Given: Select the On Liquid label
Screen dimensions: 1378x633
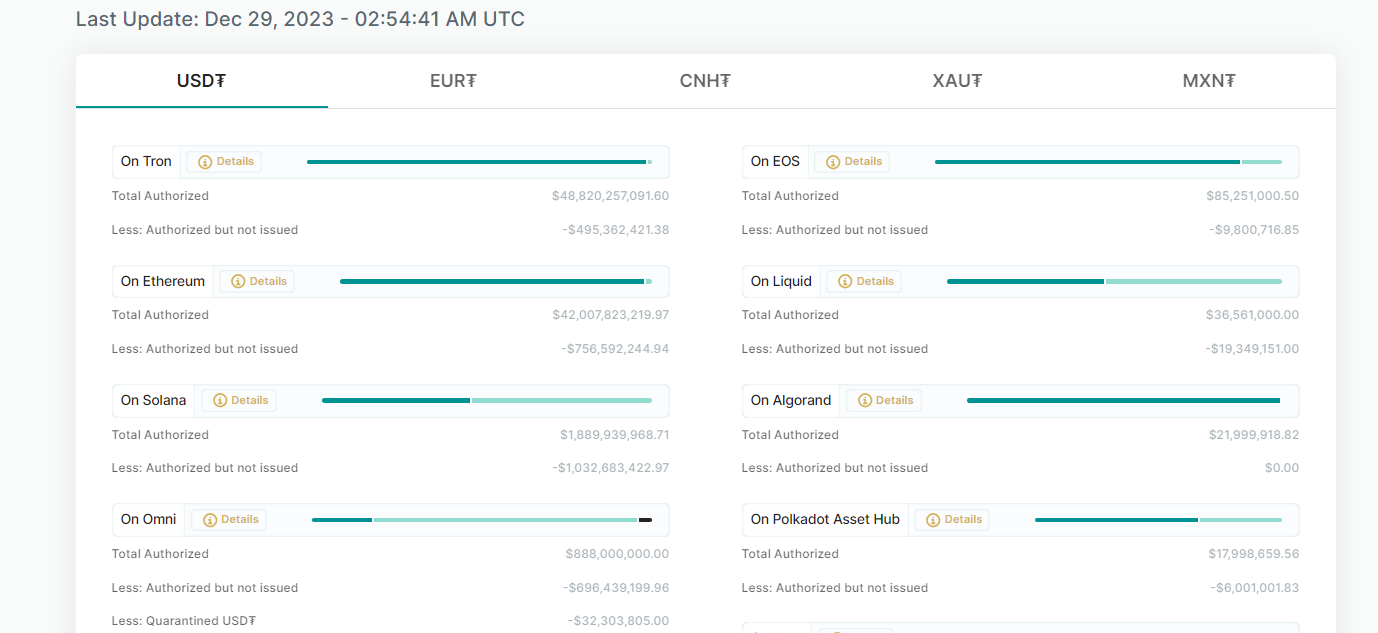Looking at the screenshot, I should tap(781, 282).
